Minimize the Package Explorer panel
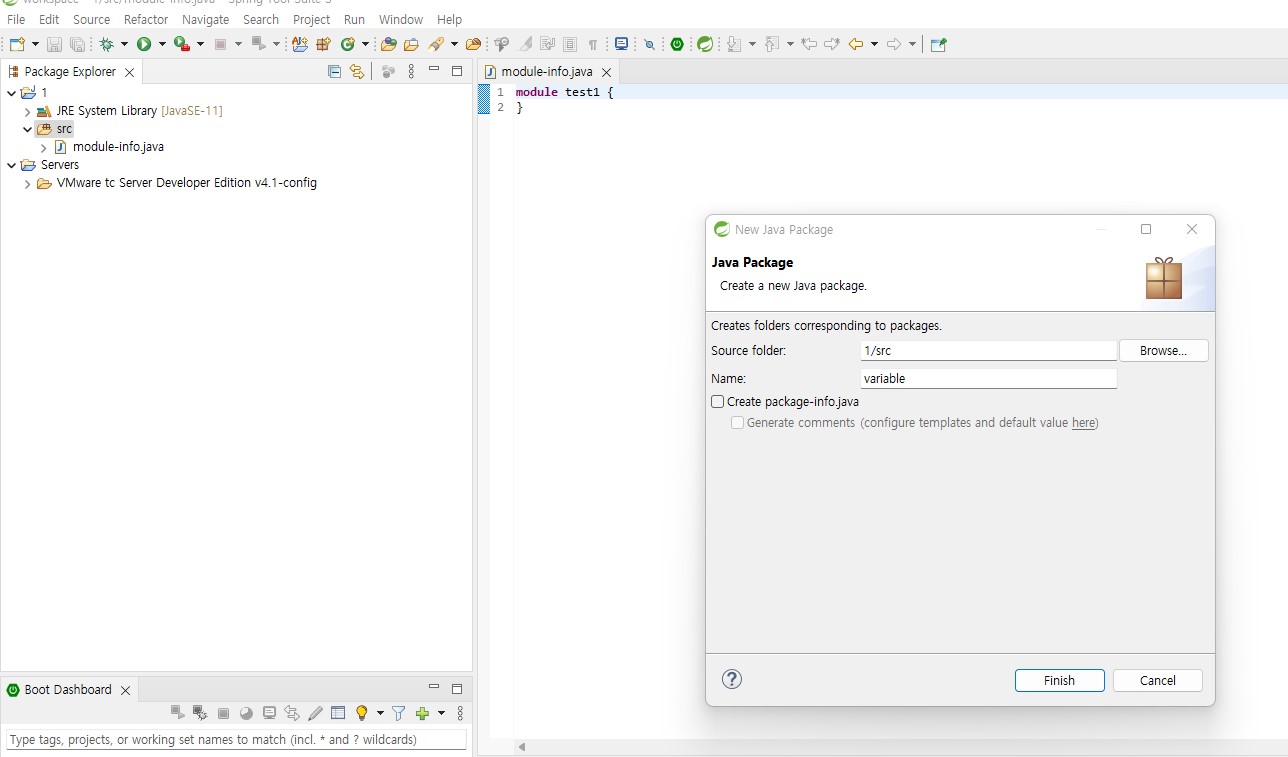1288x757 pixels. click(x=434, y=70)
